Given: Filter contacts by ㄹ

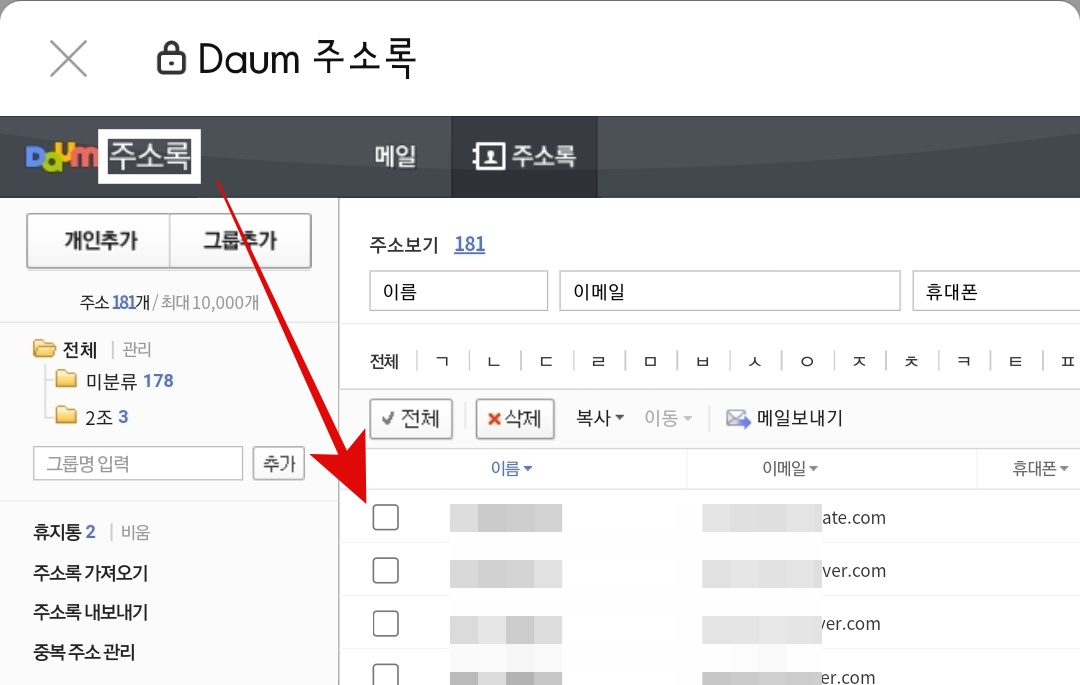Looking at the screenshot, I should 599,361.
